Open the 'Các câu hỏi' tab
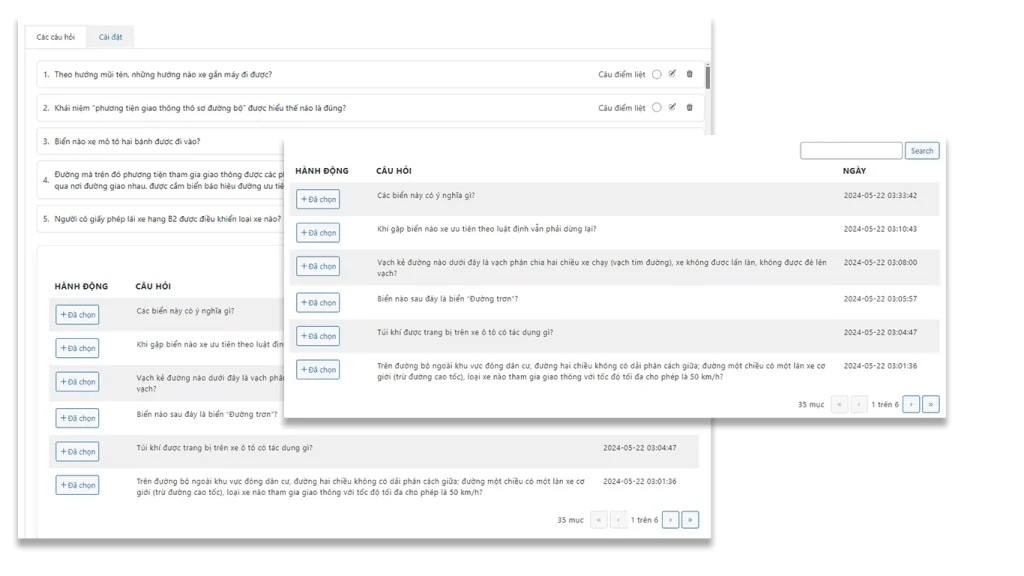 56,37
